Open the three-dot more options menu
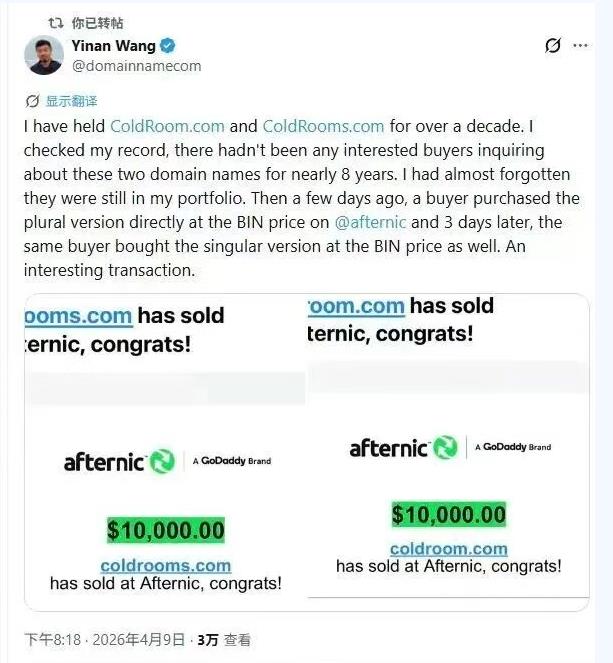Screen dimensions: 613x663 (x=580, y=46)
